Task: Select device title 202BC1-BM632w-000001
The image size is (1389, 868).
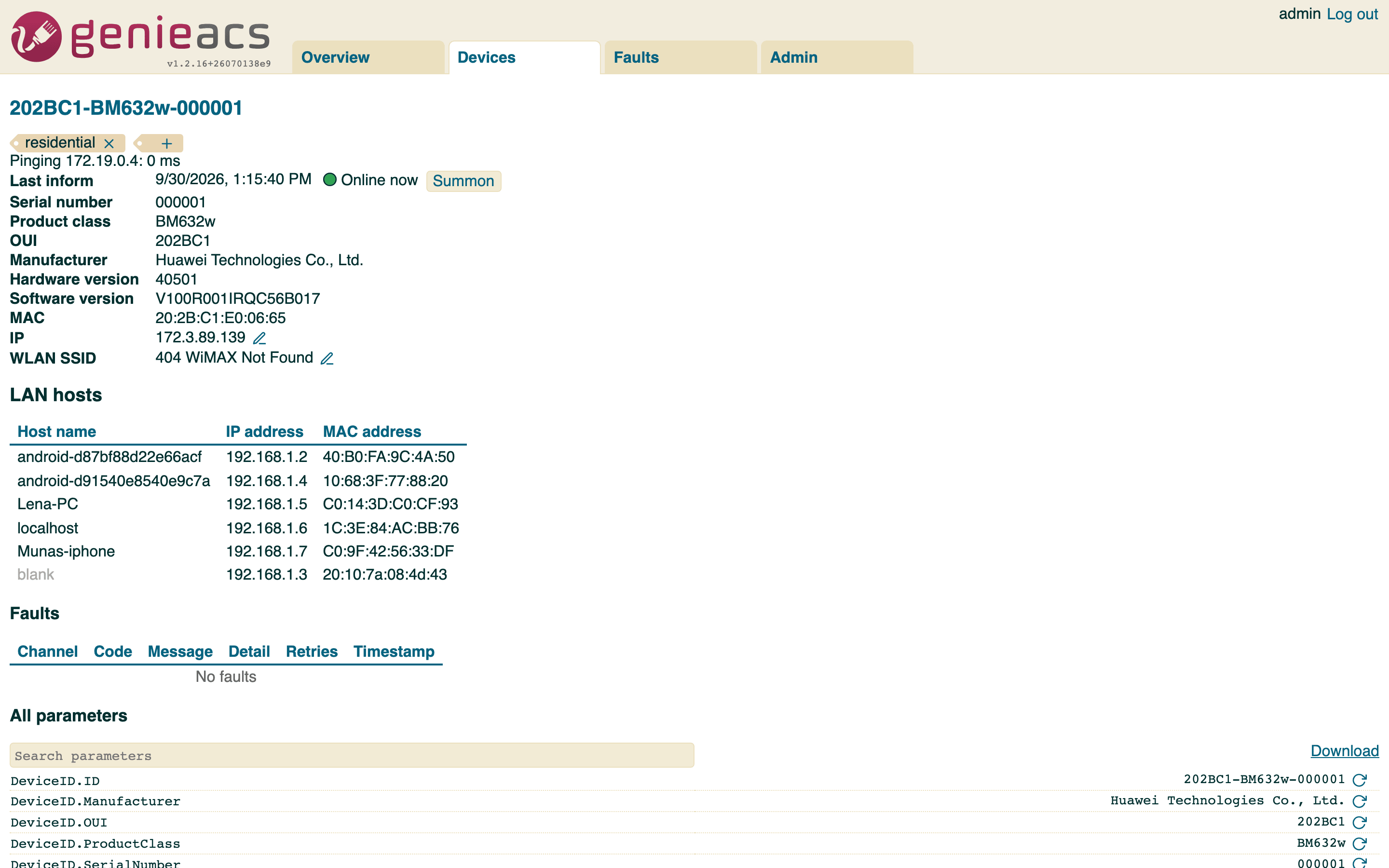Action: pyautogui.click(x=126, y=108)
